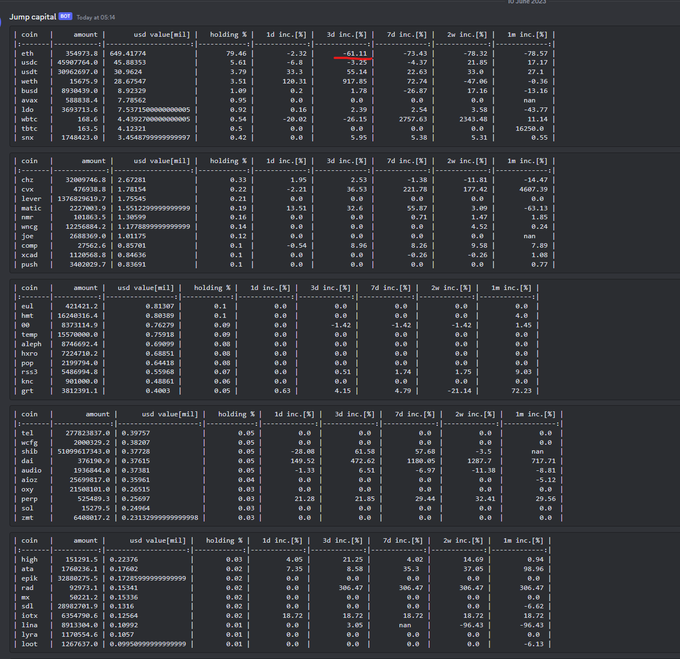The height and width of the screenshot is (659, 680).
Task: Select the 'avax' coin cell
Action: 29,101
